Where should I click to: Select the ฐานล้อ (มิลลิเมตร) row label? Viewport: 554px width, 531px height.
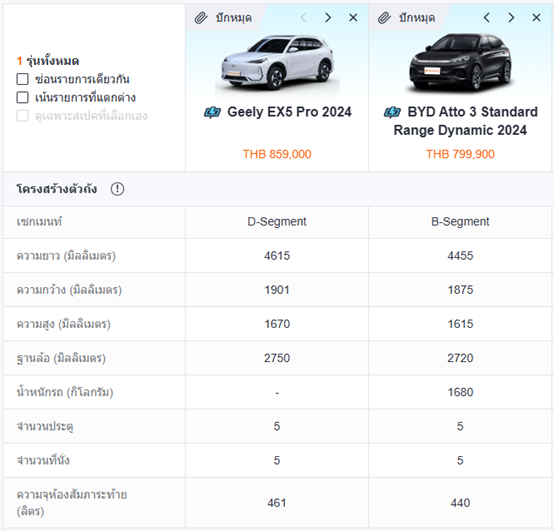[61, 358]
